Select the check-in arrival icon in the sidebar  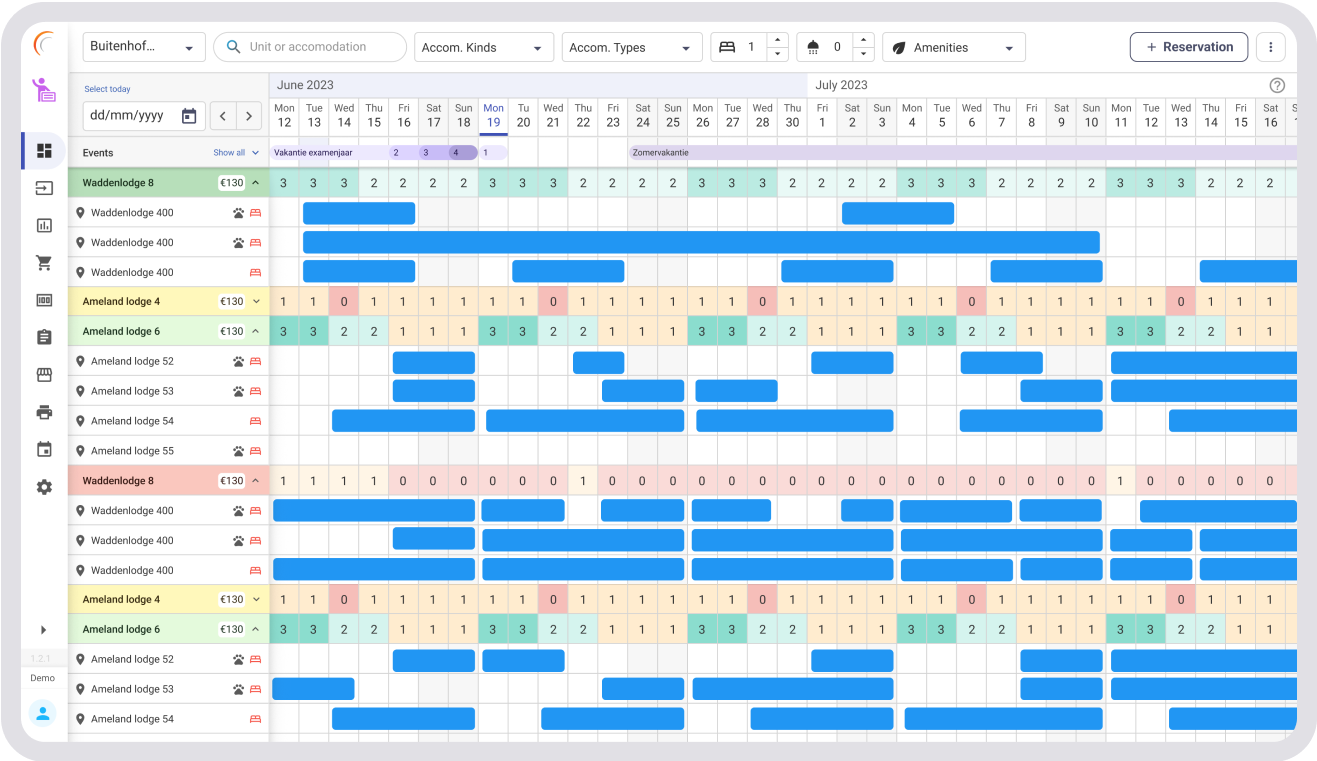(43, 188)
